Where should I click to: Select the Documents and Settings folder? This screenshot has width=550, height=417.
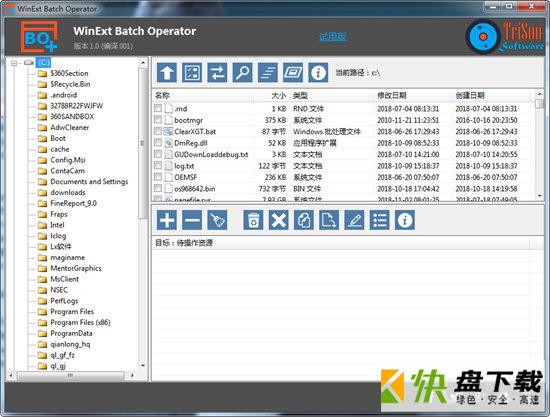coord(89,182)
